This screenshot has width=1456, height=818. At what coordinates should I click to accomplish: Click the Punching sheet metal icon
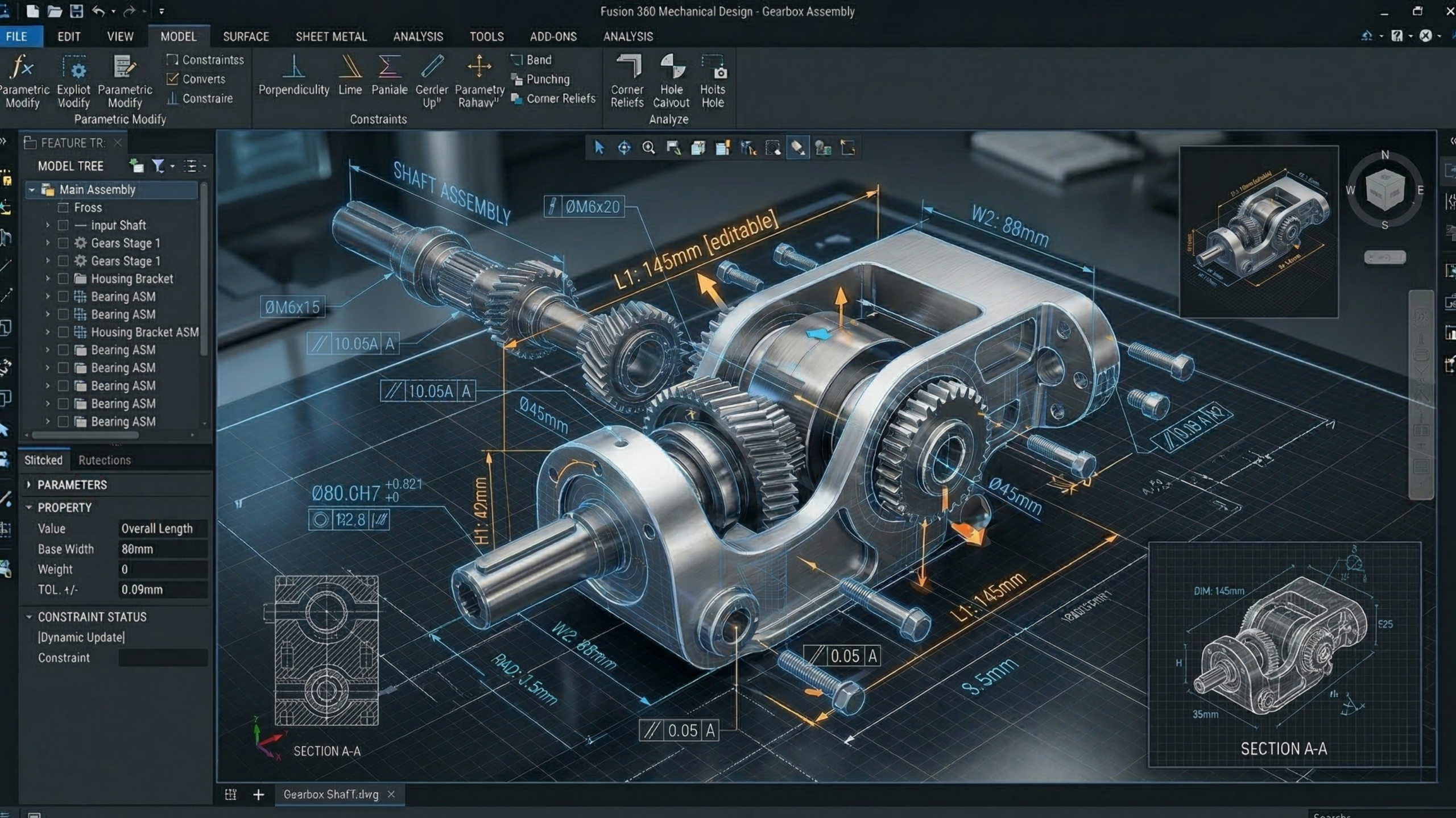click(516, 80)
